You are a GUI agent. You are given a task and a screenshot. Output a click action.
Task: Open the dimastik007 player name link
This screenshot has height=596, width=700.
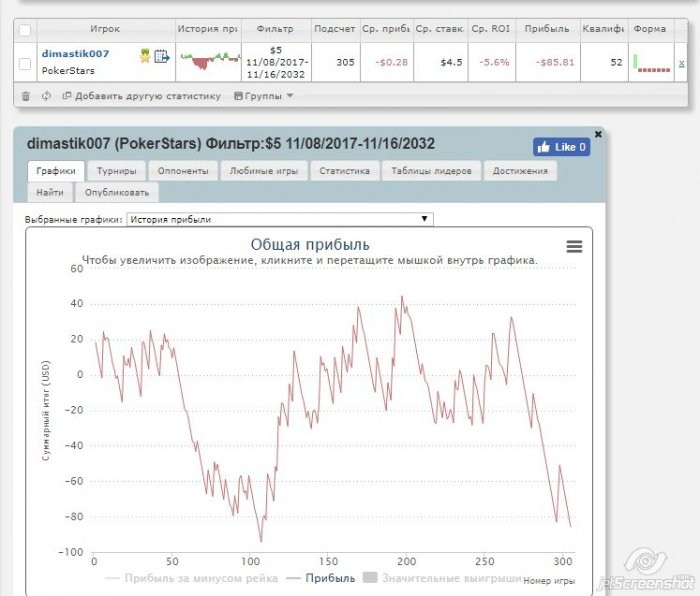[75, 53]
